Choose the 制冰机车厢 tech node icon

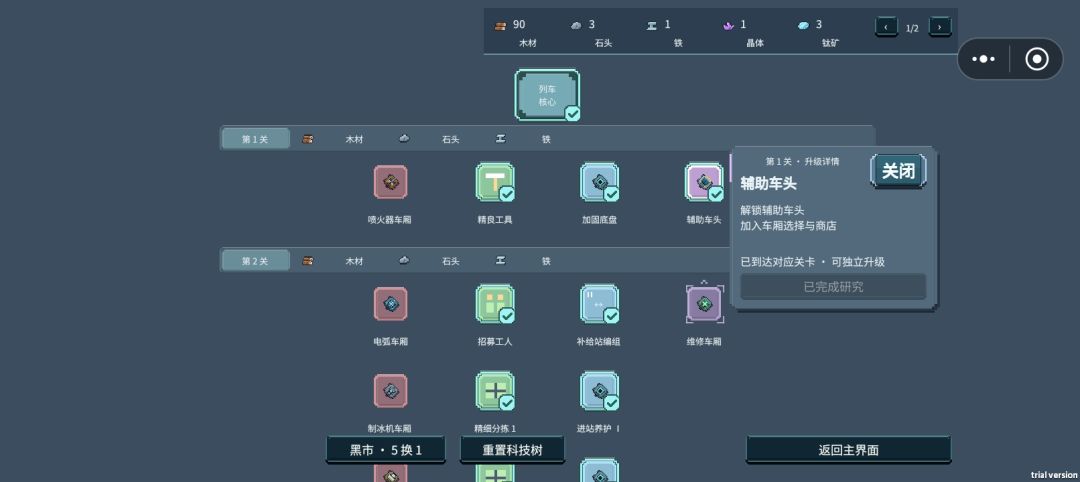pos(391,390)
